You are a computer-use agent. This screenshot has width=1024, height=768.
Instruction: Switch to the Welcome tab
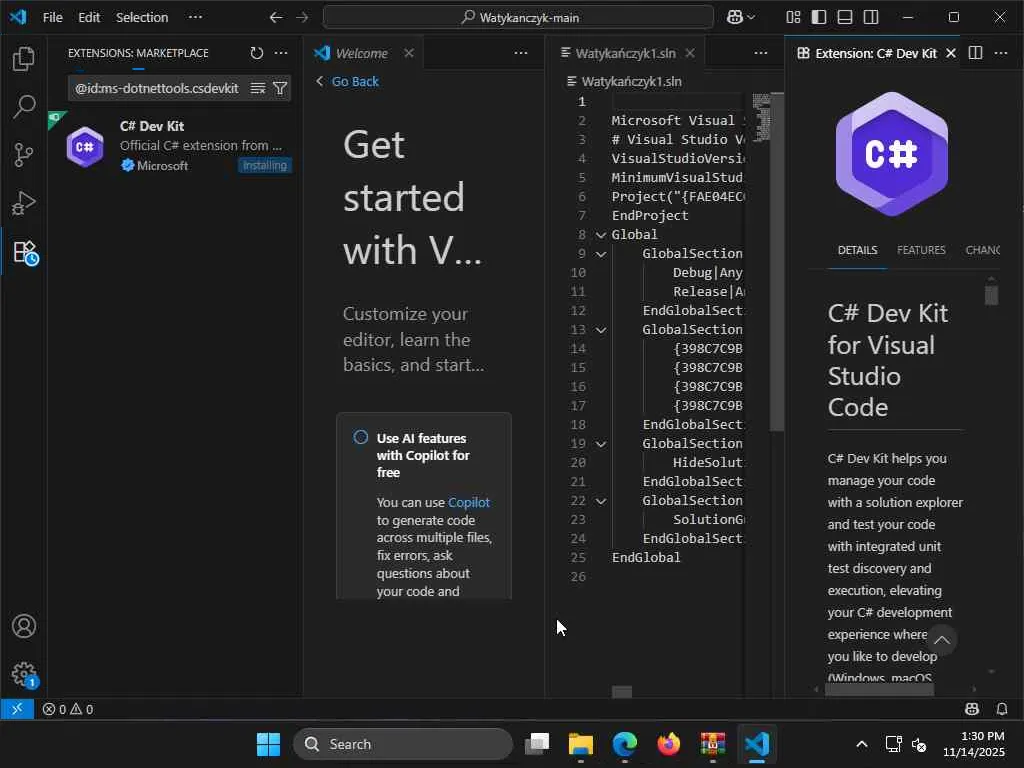click(x=361, y=53)
